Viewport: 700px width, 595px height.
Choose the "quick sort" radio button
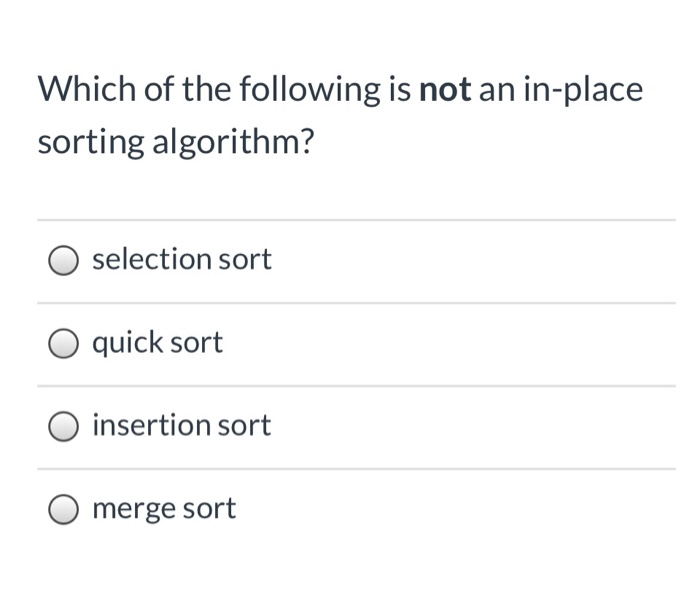tap(64, 344)
